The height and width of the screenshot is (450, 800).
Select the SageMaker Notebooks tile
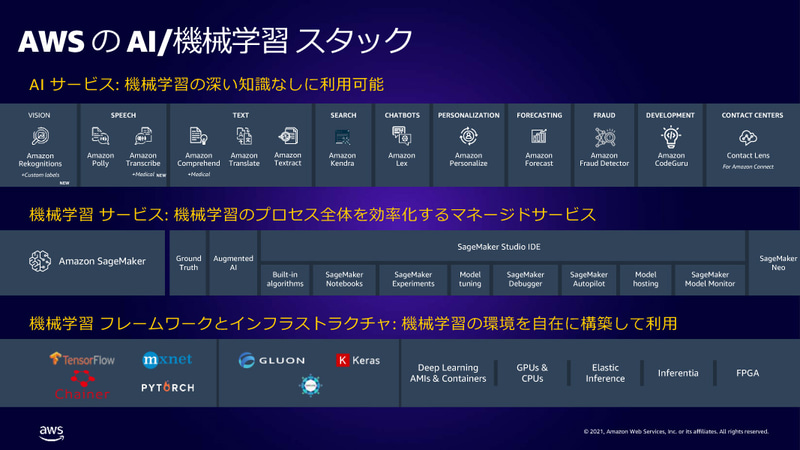[344, 279]
